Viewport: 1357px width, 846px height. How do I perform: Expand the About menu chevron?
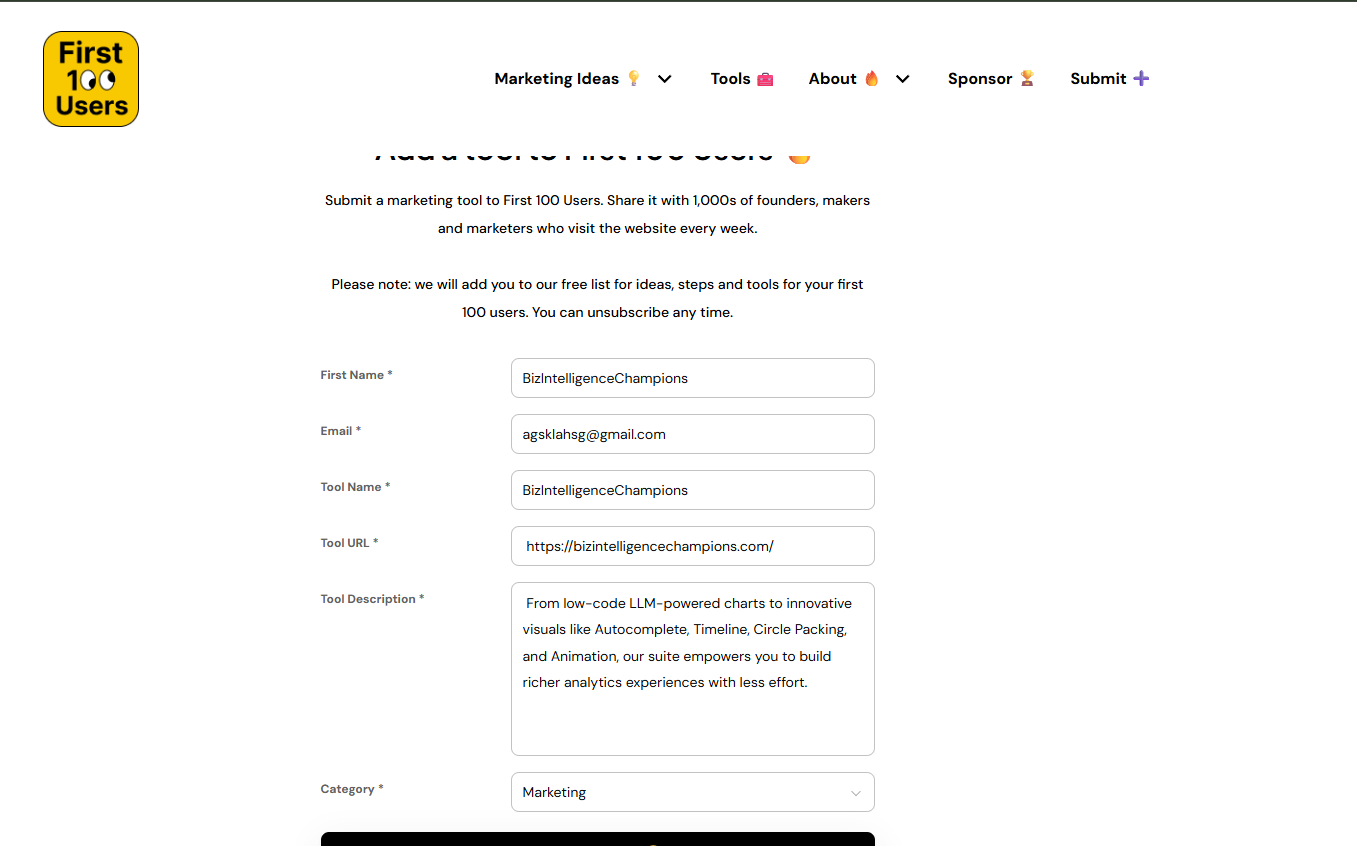[x=903, y=79]
